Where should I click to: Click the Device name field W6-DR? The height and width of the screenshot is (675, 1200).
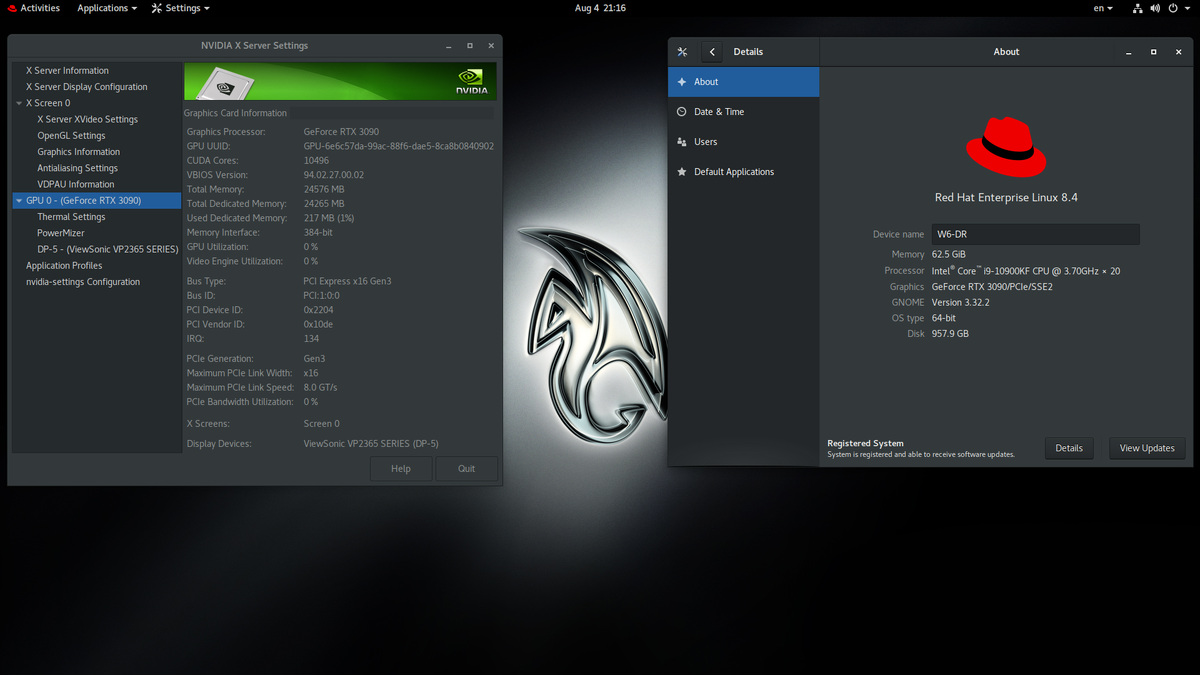tap(1035, 234)
